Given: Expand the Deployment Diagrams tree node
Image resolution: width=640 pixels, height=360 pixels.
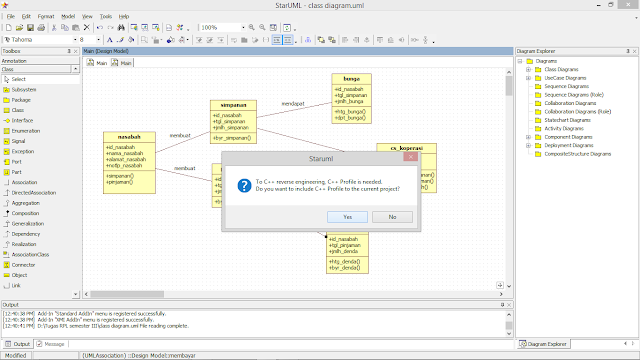Looking at the screenshot, I should pos(528,145).
